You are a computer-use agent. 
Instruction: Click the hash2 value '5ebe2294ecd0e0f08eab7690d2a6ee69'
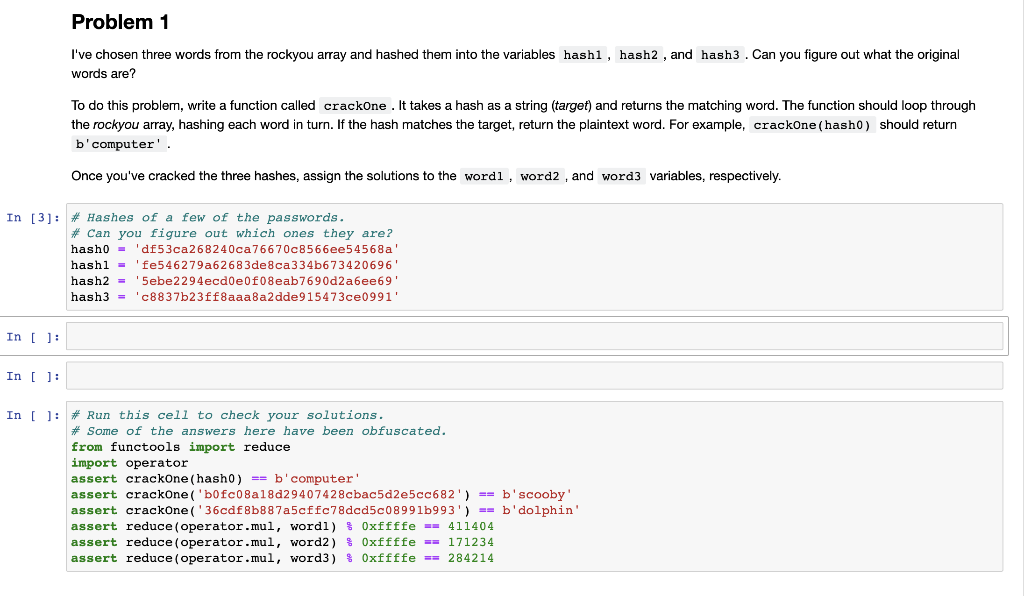pos(266,281)
